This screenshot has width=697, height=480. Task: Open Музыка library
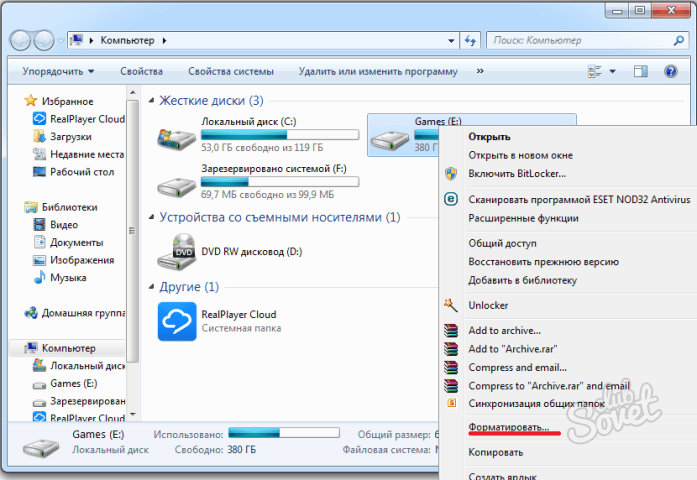(60, 277)
